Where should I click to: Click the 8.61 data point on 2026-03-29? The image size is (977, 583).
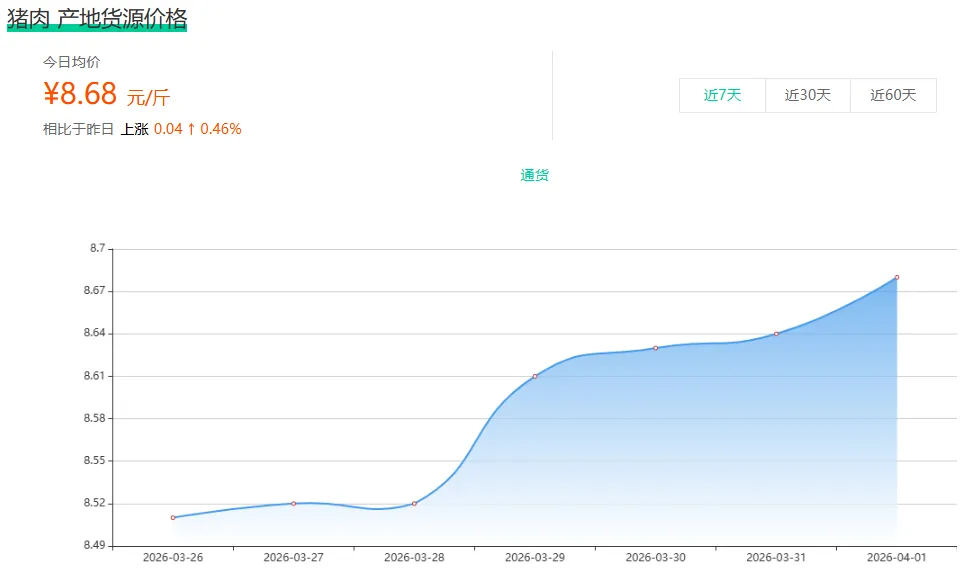535,376
